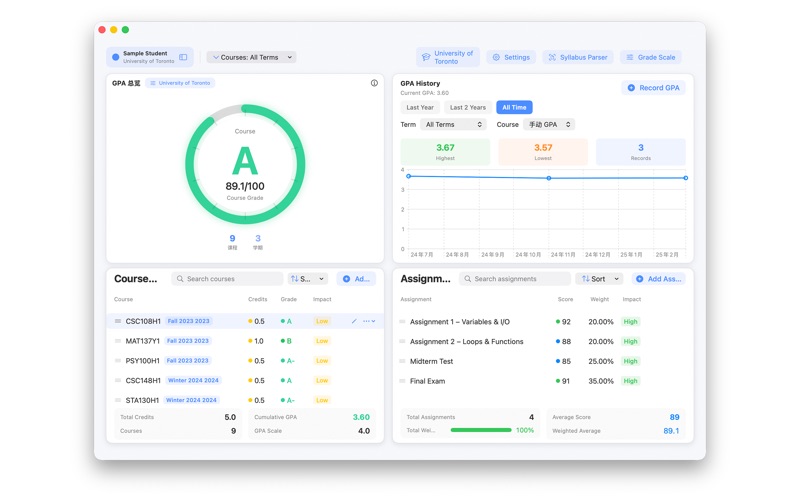Click the High impact badge for Final Exam
Image resolution: width=800 pixels, height=500 pixels.
(x=631, y=381)
